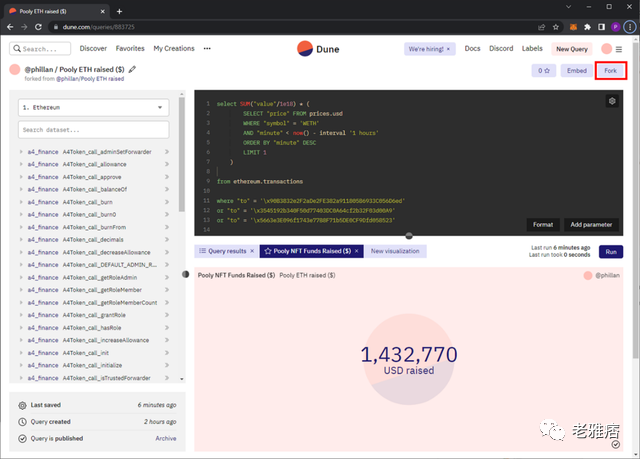
Task: Close the Pooly NFT Funds Raised tab
Action: pyautogui.click(x=356, y=251)
